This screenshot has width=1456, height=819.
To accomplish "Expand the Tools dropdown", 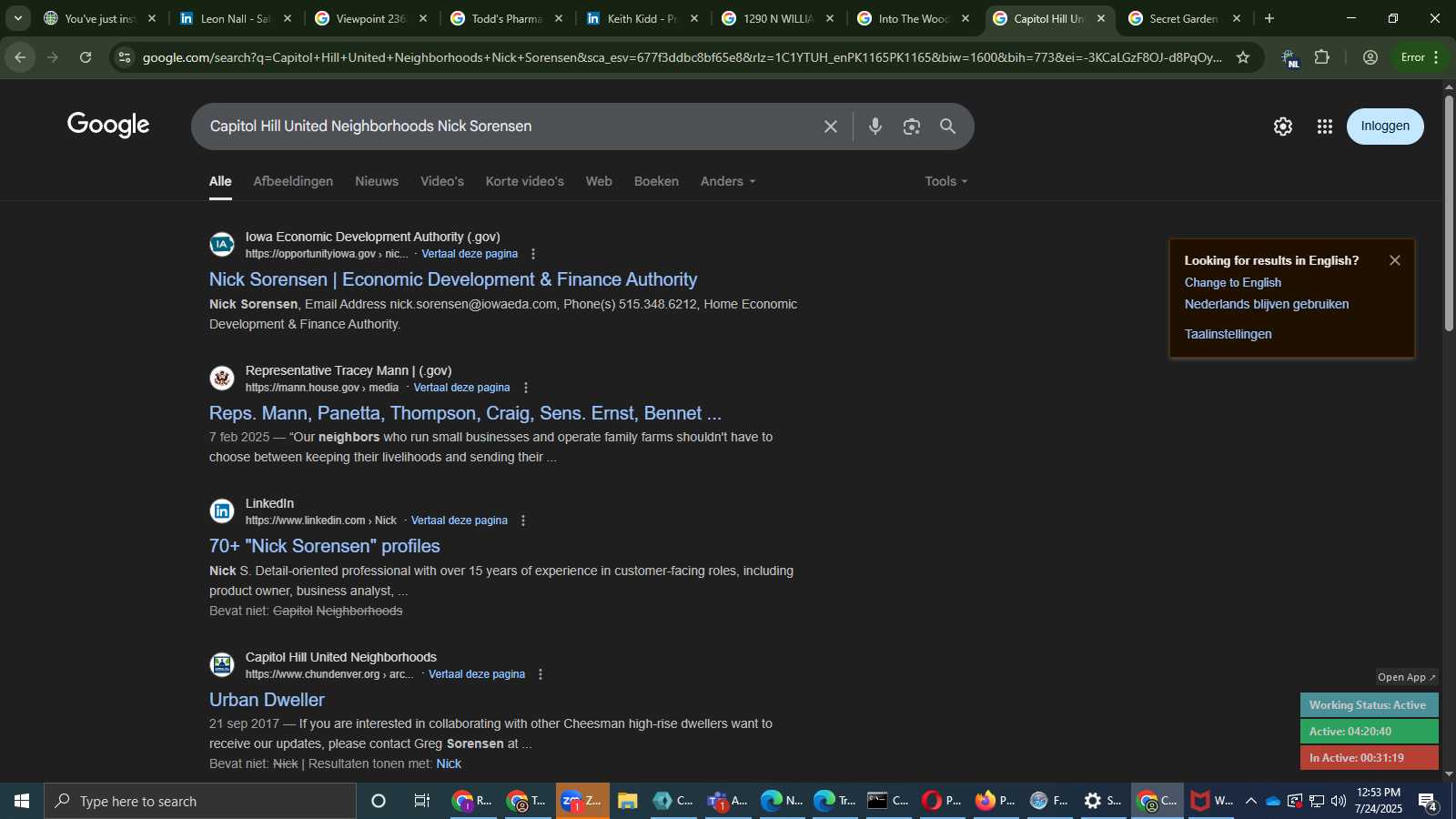I will 946,181.
